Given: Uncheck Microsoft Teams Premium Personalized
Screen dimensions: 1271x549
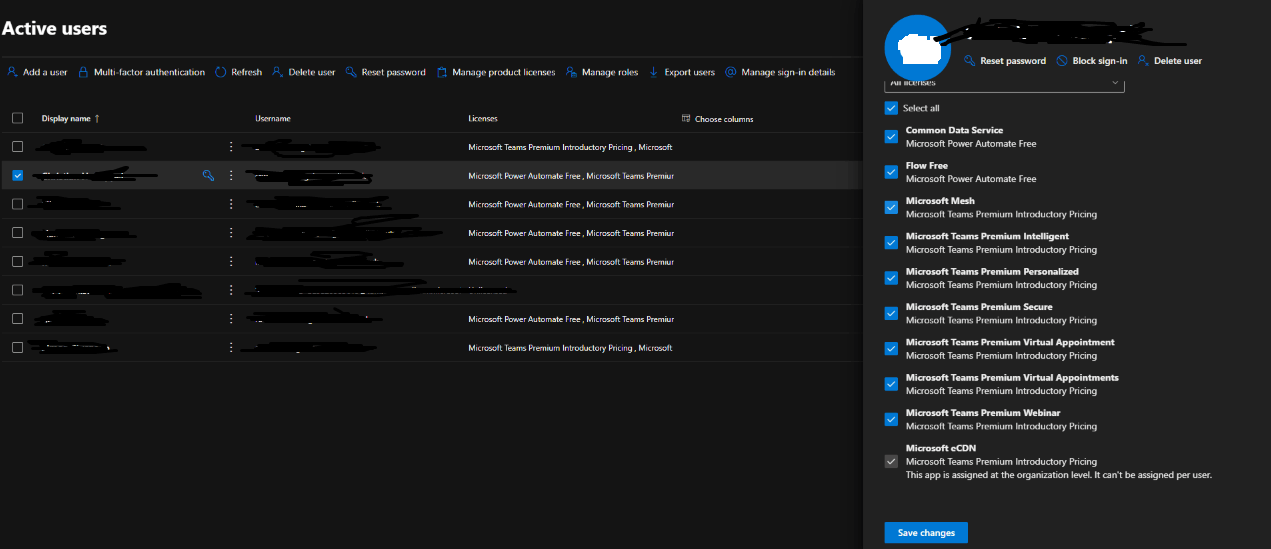Looking at the screenshot, I should pyautogui.click(x=891, y=278).
